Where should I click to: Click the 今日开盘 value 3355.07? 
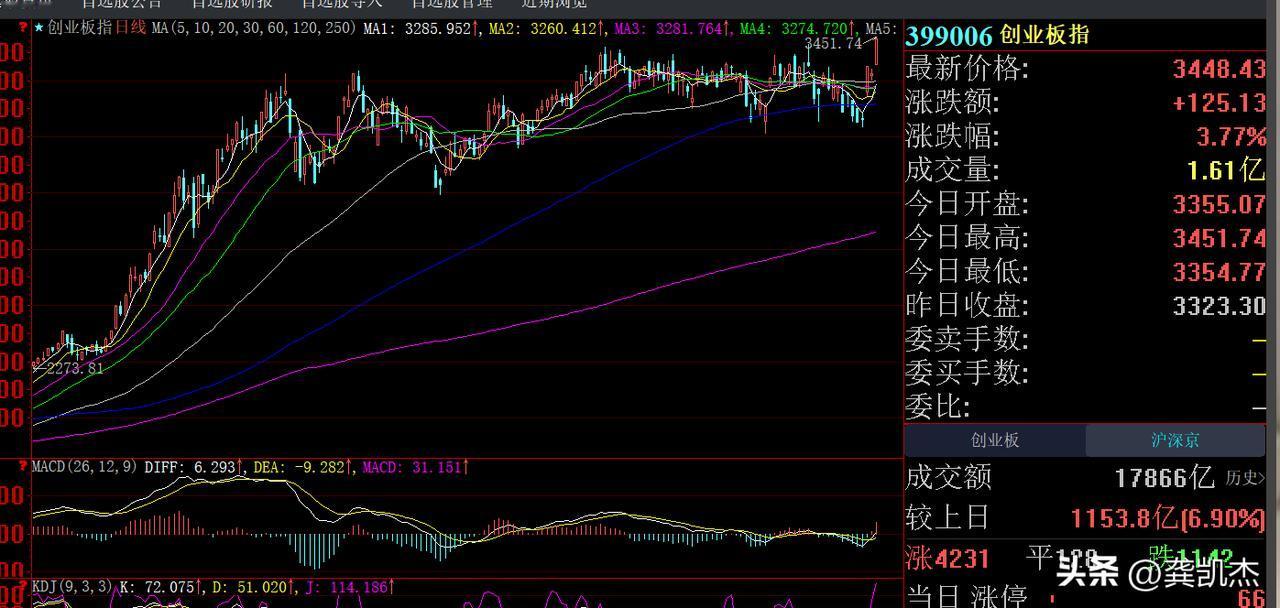tap(1219, 205)
